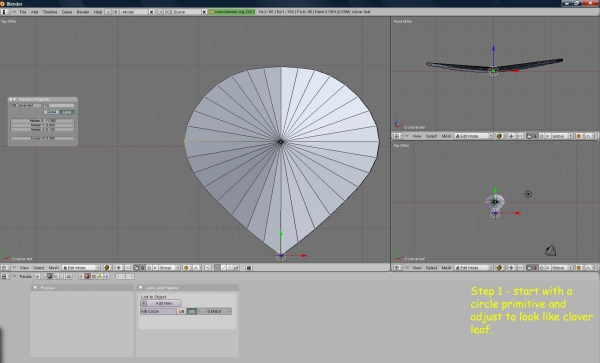Enable scale manipulator square in main viewport header
This screenshot has width=600, height=363.
[x=155, y=268]
